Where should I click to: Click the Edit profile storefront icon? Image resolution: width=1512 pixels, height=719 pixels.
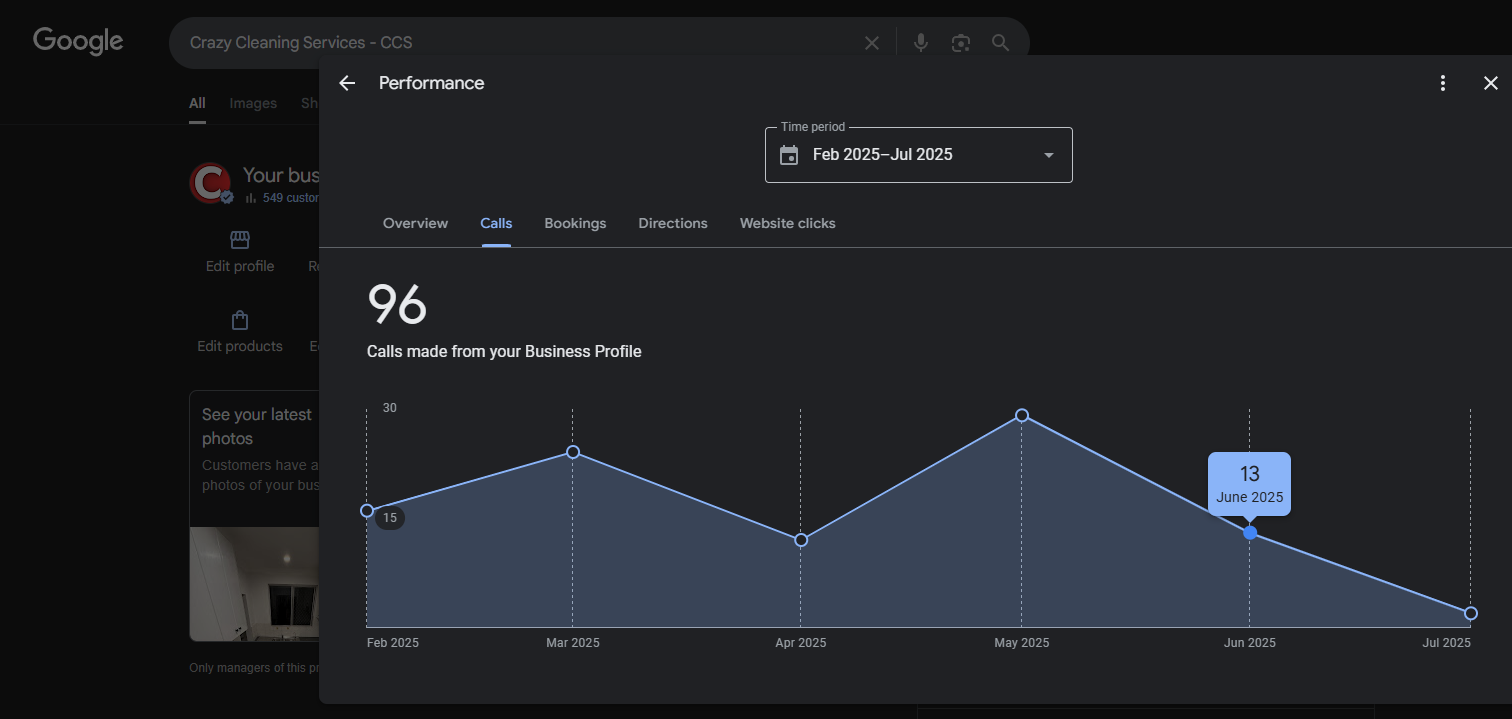click(239, 240)
